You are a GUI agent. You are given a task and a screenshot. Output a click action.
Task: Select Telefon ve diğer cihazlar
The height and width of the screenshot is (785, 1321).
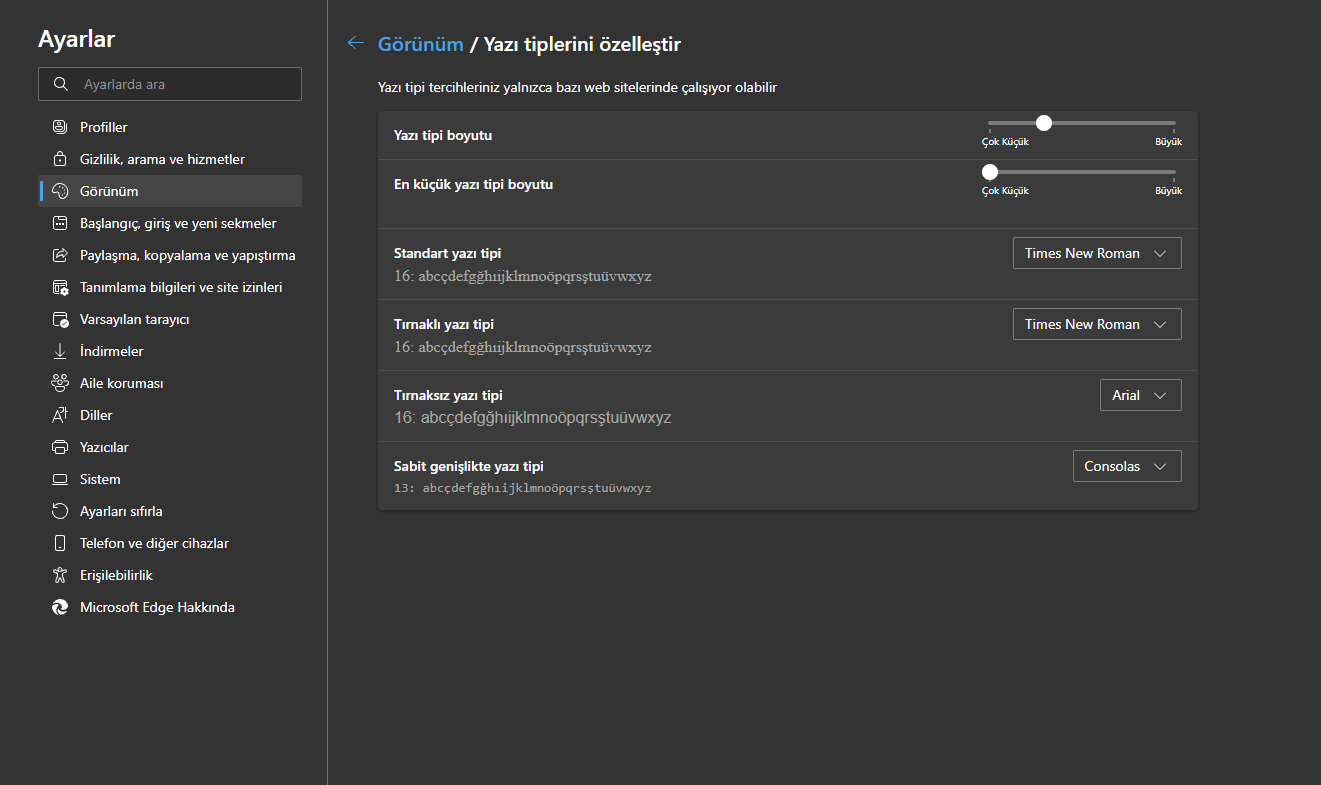[154, 543]
